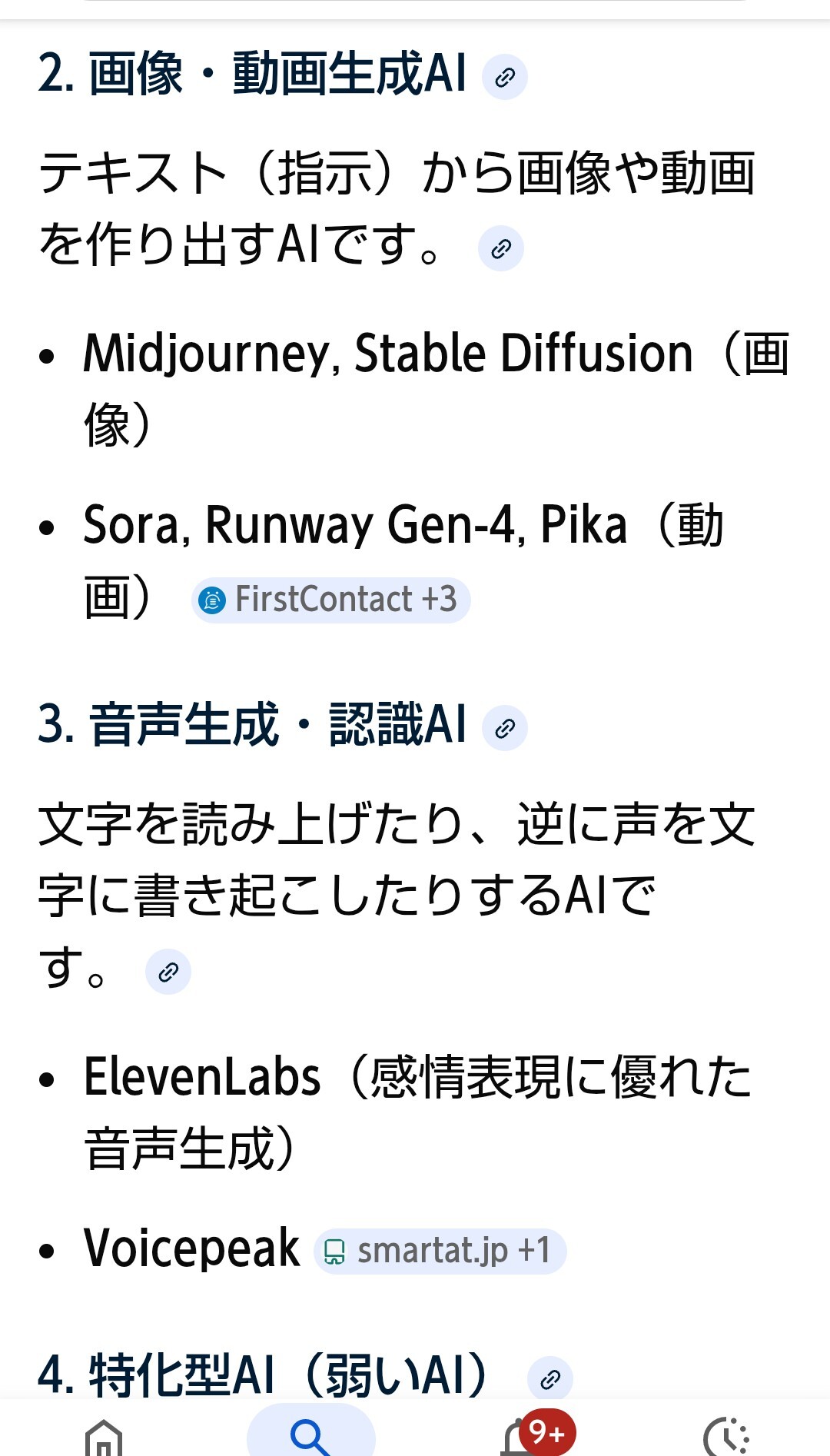Viewport: 830px width, 1456px height.
Task: Tap the heading 3. 音声生成・認識AI
Action: (x=252, y=725)
